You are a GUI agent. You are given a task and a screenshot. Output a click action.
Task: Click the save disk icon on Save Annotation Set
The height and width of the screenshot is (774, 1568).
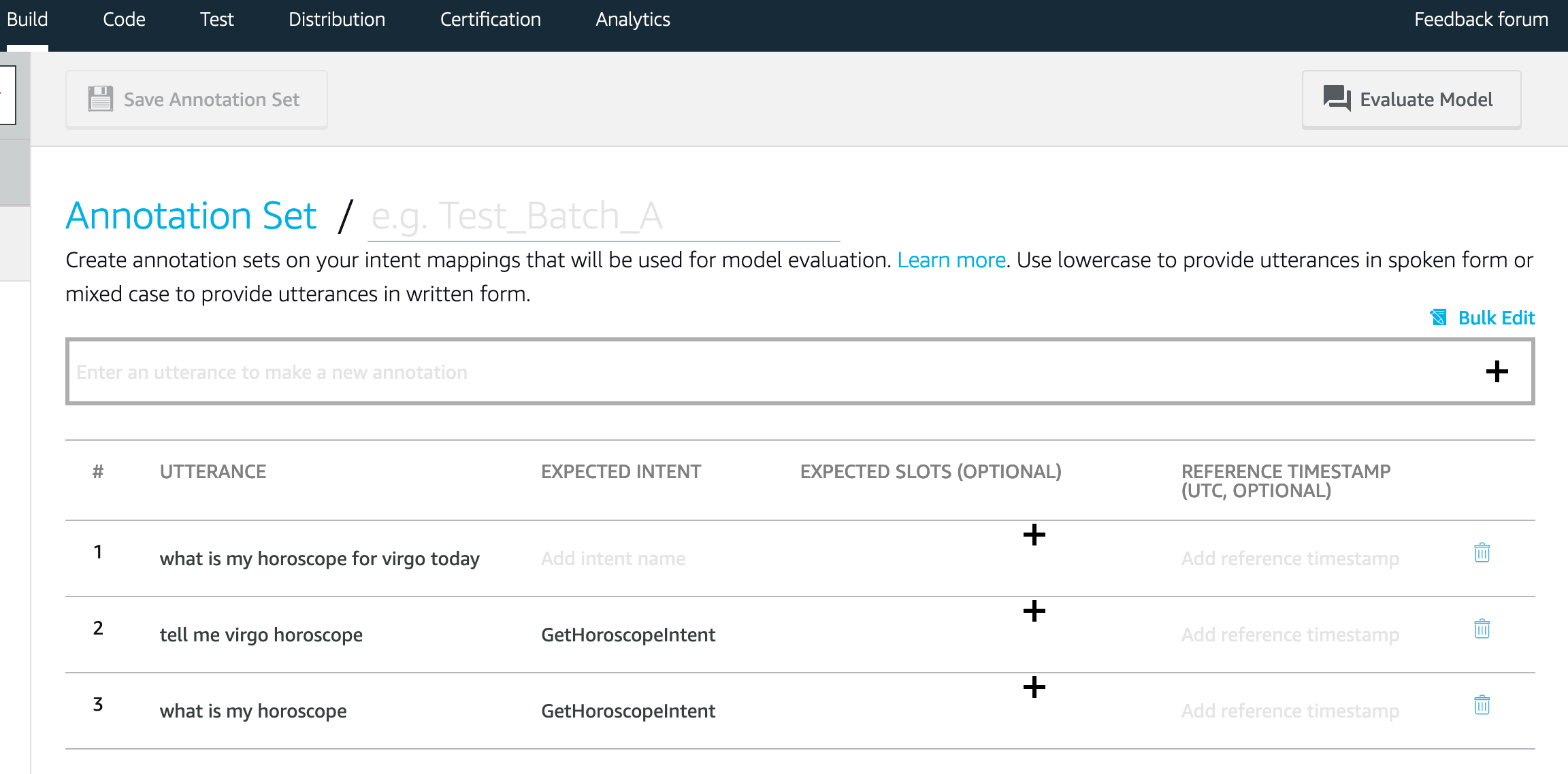(x=101, y=98)
